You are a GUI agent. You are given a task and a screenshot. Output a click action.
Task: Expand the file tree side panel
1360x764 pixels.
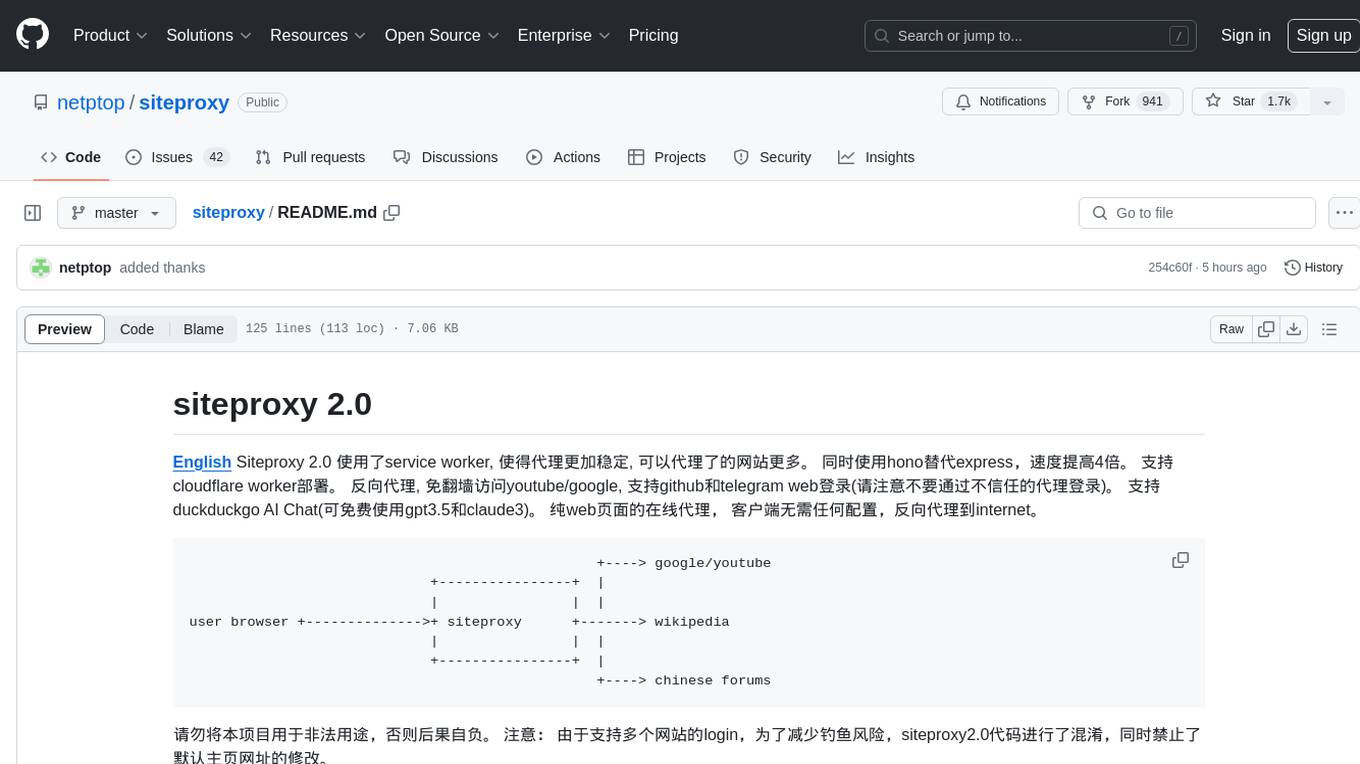point(33,213)
